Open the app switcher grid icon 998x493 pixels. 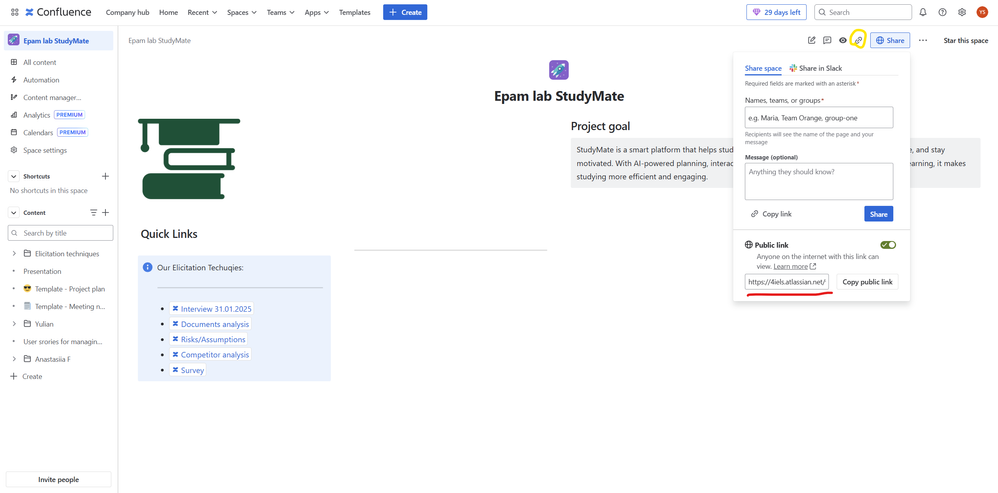pyautogui.click(x=14, y=12)
